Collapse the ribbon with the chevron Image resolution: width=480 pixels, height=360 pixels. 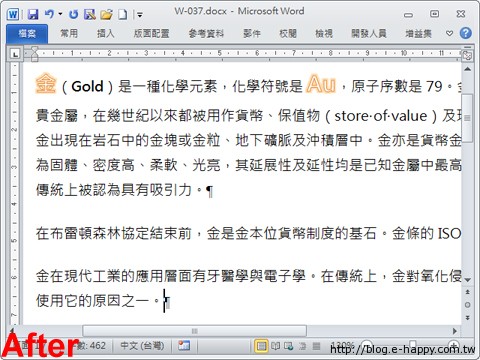(449, 33)
